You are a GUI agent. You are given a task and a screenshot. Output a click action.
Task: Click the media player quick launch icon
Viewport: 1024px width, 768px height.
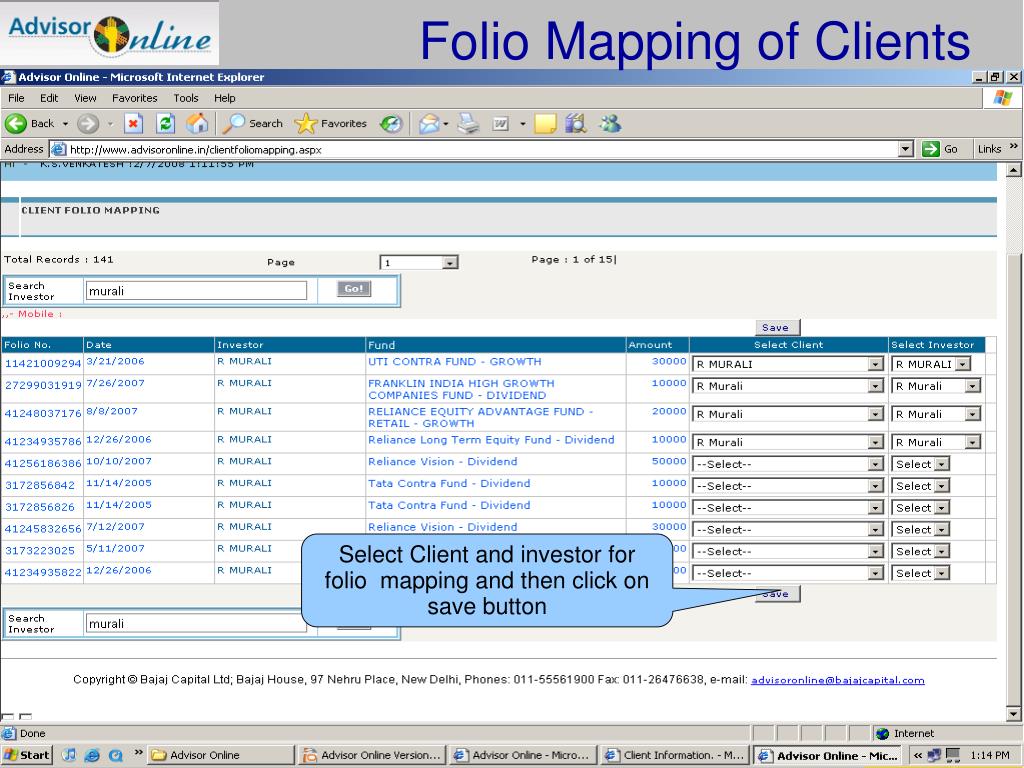(x=69, y=755)
